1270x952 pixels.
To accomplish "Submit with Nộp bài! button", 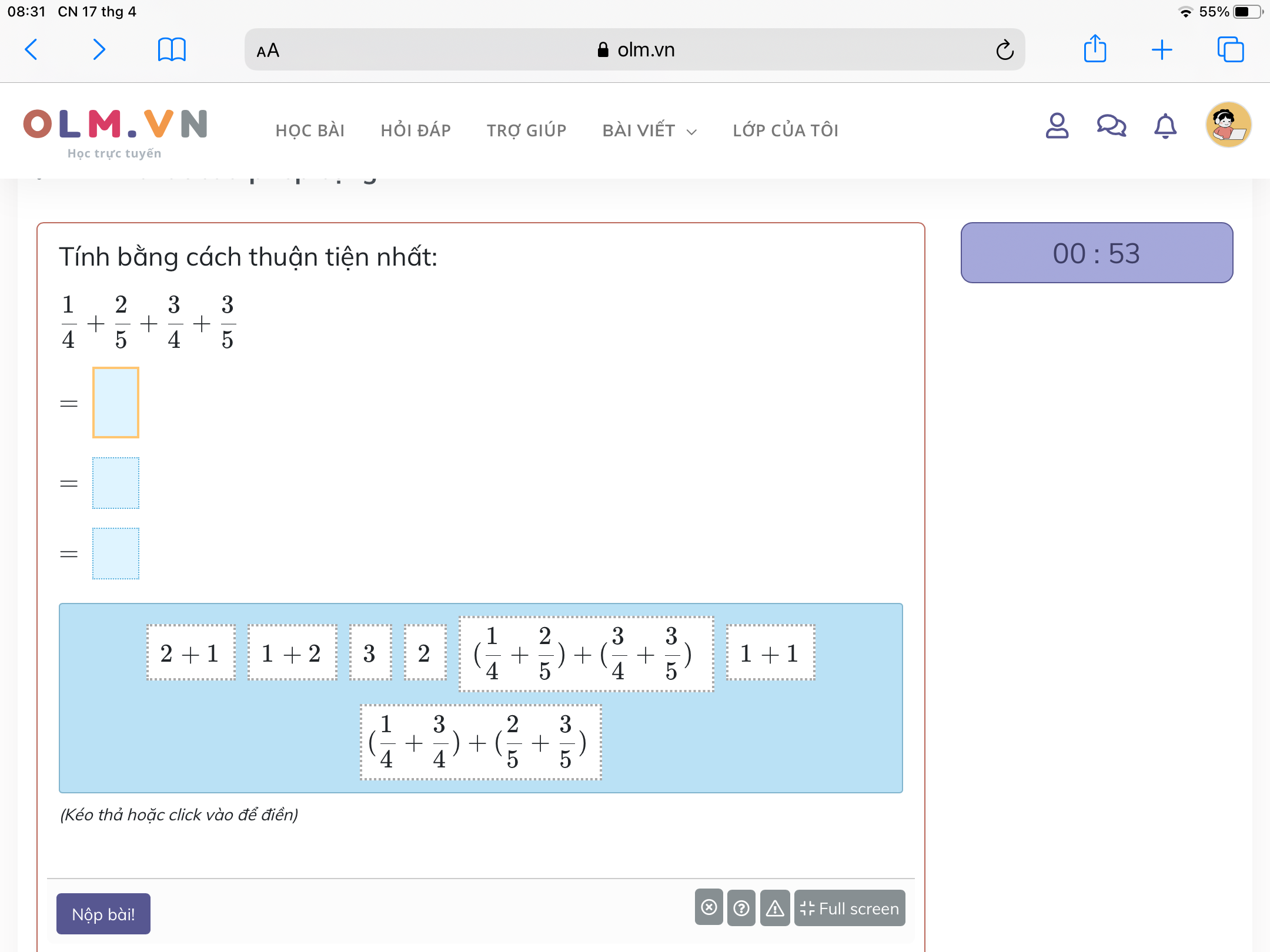I will pyautogui.click(x=103, y=914).
